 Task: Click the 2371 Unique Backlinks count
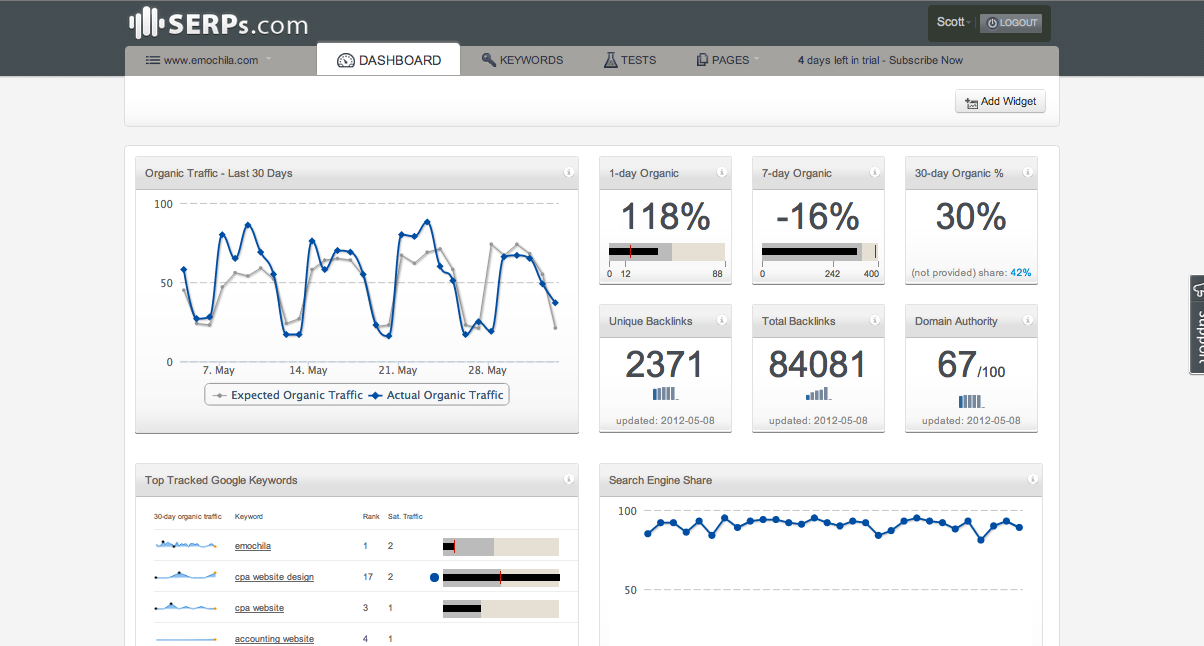(x=665, y=365)
